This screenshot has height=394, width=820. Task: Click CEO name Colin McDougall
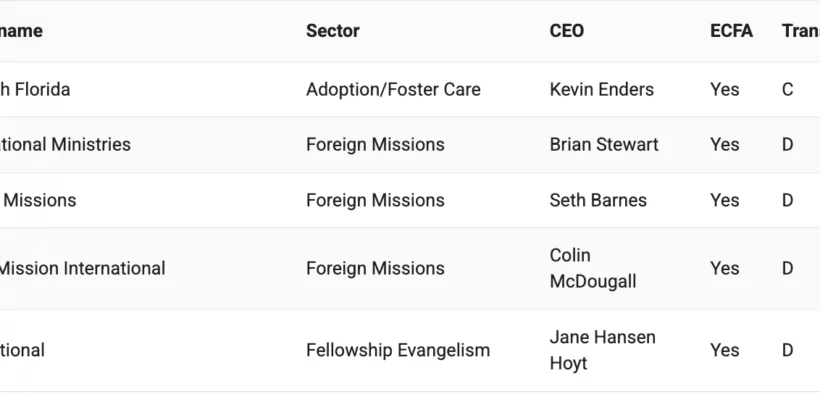593,268
